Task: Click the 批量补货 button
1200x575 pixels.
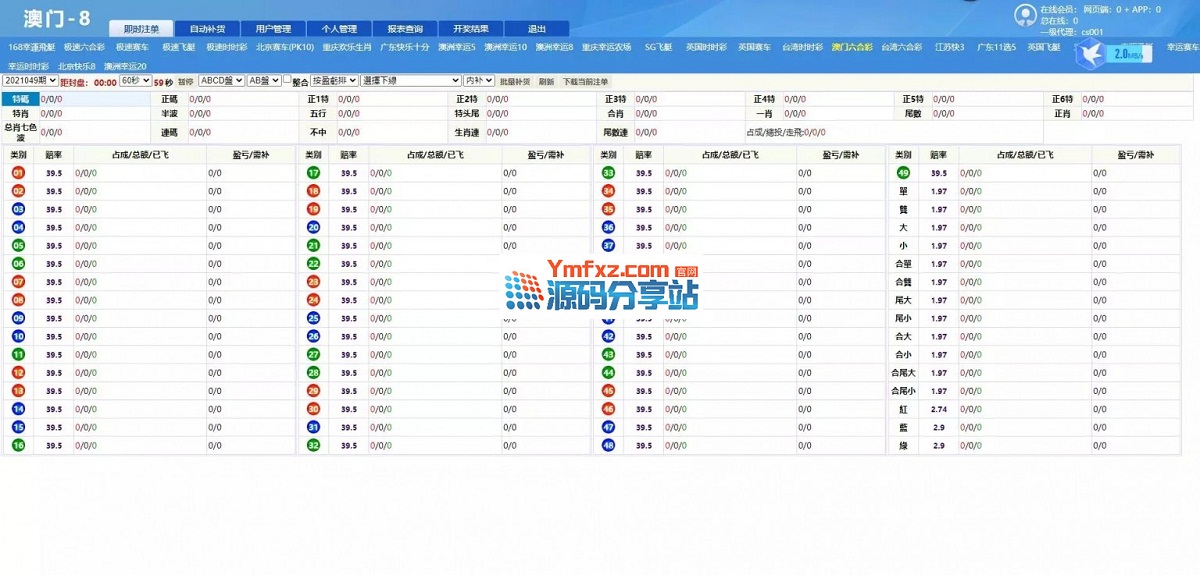Action: [515, 82]
